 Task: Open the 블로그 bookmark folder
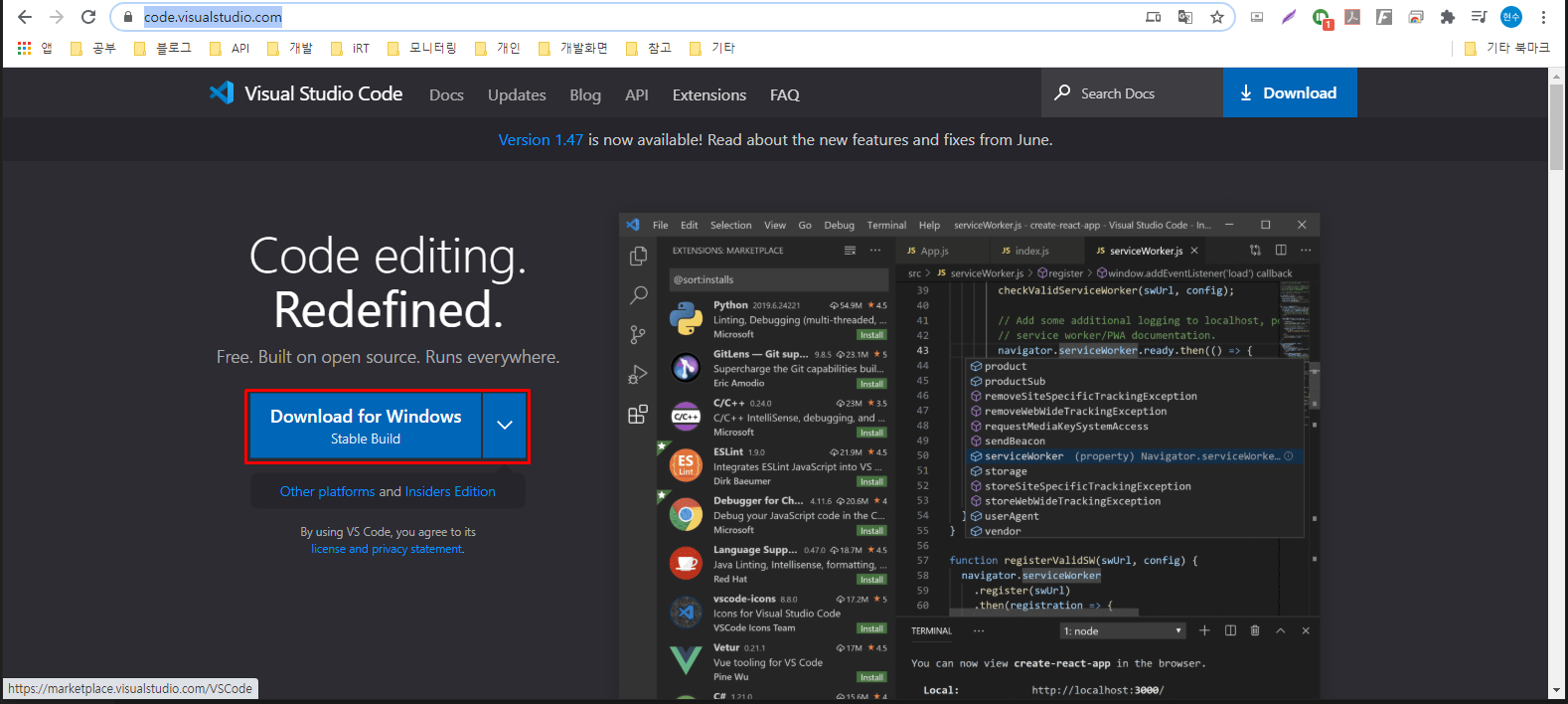pos(162,48)
